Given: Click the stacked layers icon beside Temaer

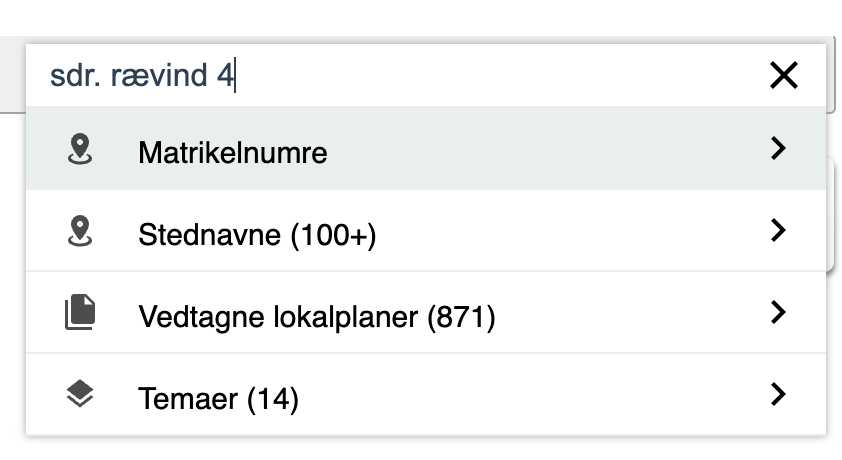Looking at the screenshot, I should tap(79, 396).
